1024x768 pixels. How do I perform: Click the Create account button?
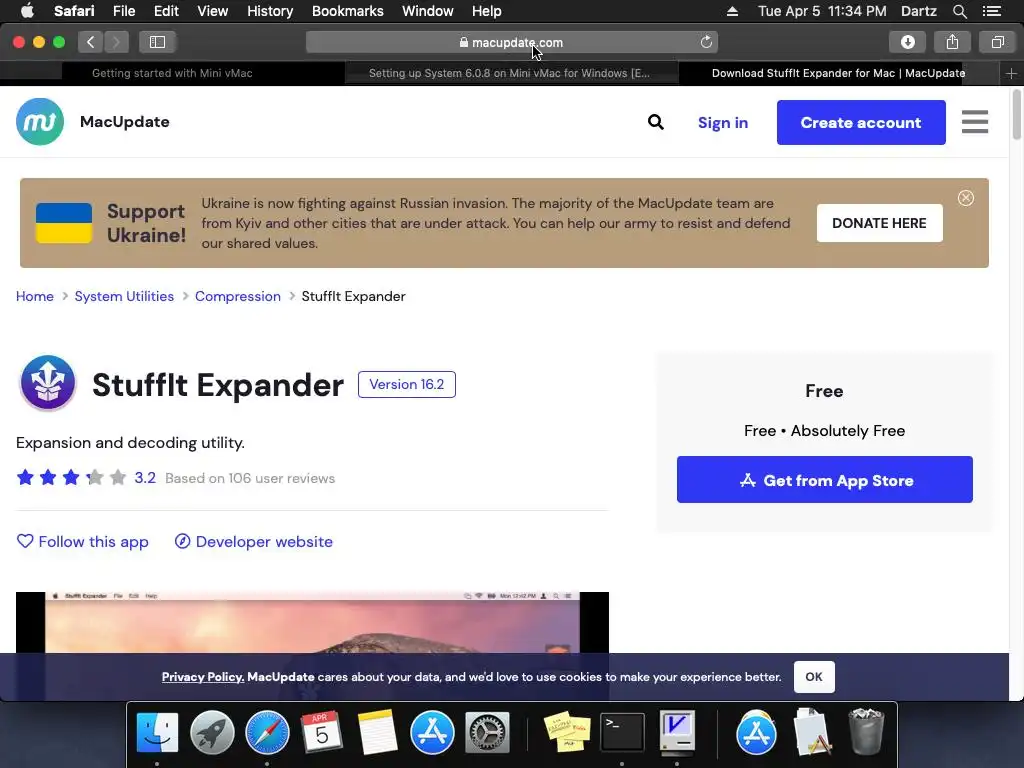click(x=861, y=122)
